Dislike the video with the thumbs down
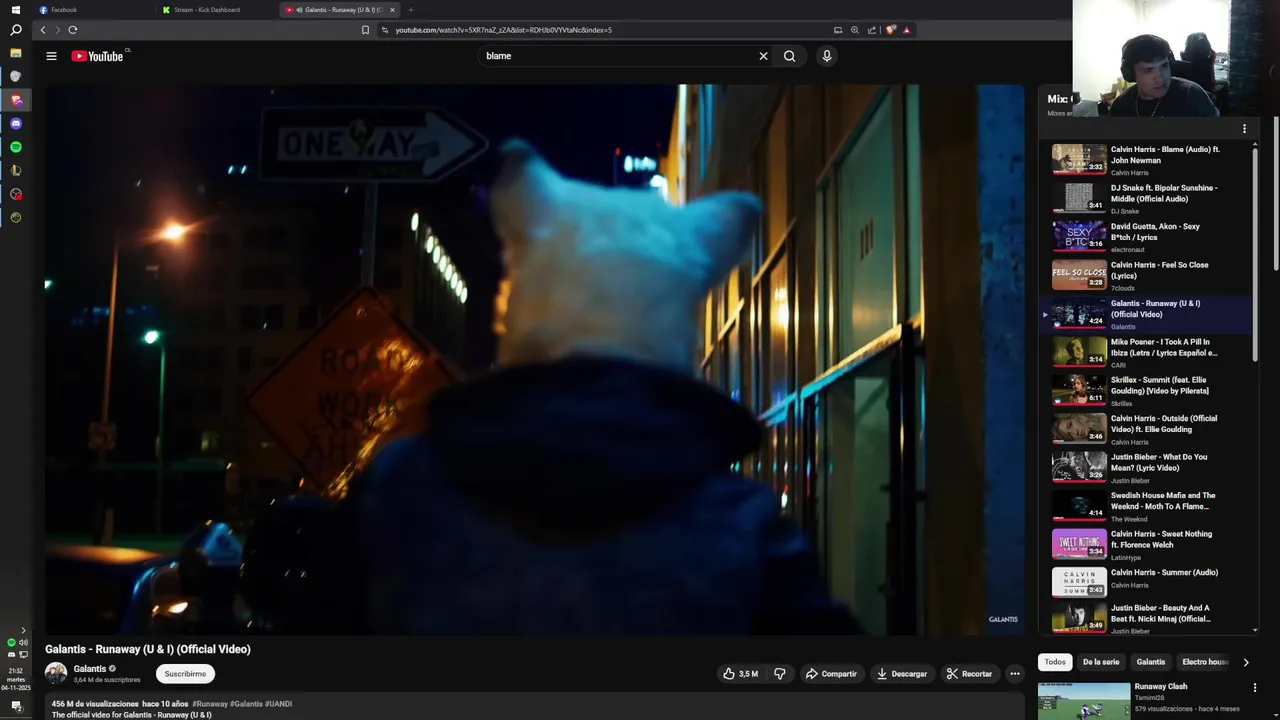The width and height of the screenshot is (1280, 720). click(x=780, y=674)
